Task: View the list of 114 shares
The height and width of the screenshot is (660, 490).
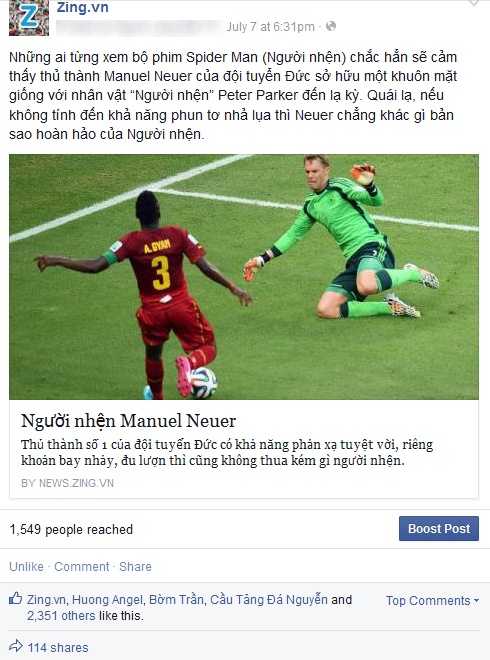Action: [x=58, y=647]
